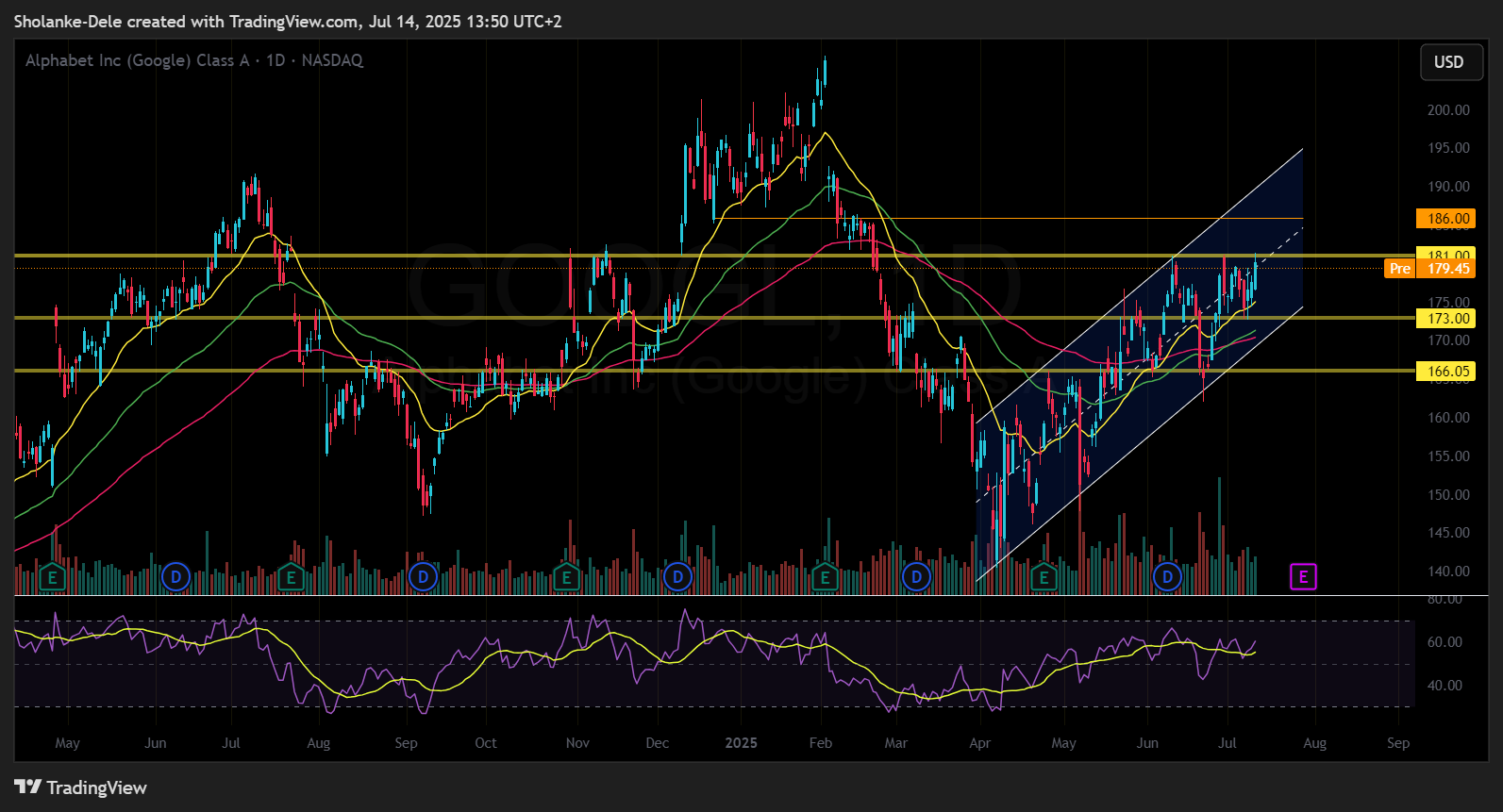Screen dimensions: 1503x812
Task: Click the Sep label at right end of time axis
Action: coord(1398,743)
